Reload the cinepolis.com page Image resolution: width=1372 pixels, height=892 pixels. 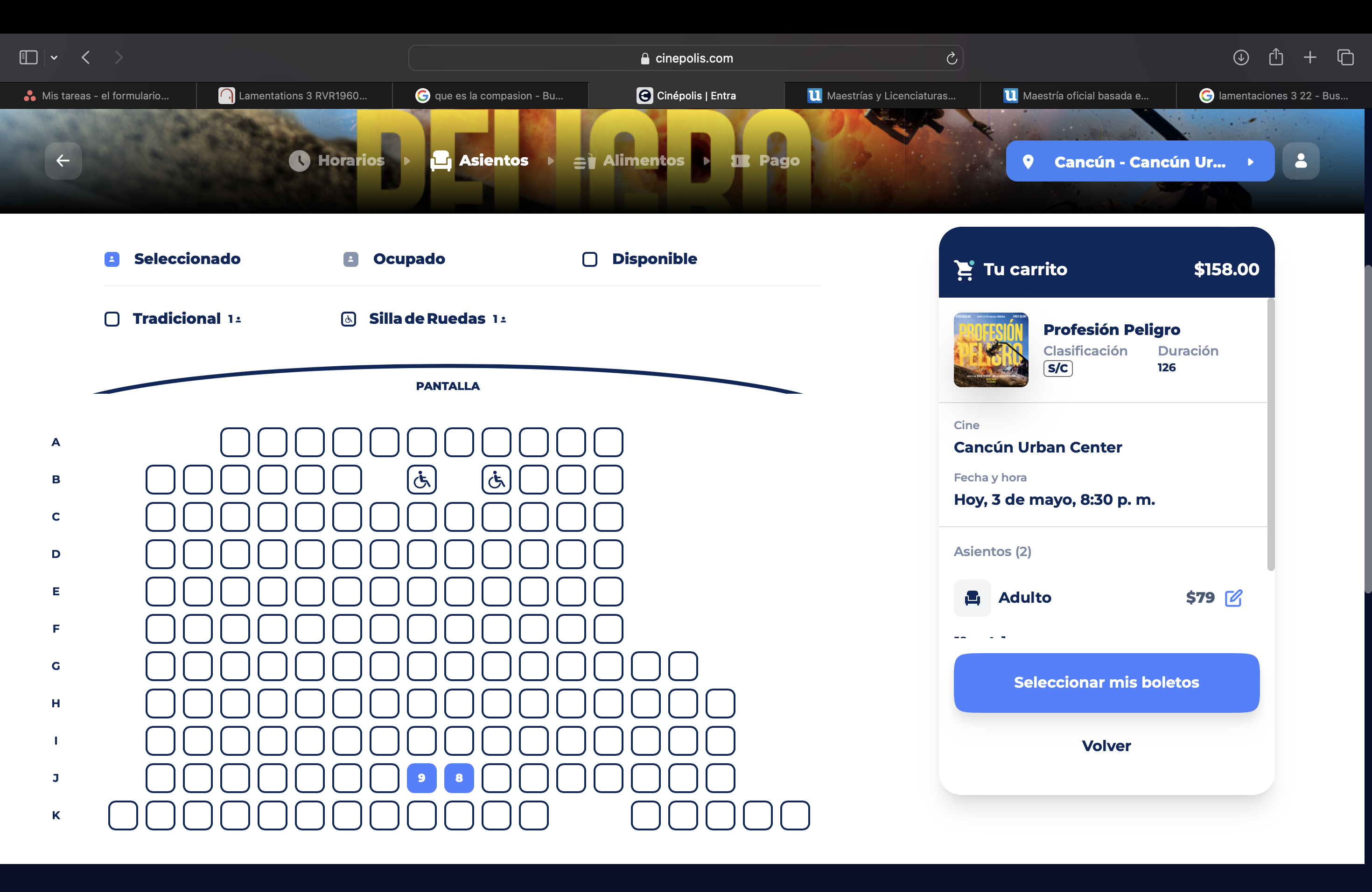951,58
